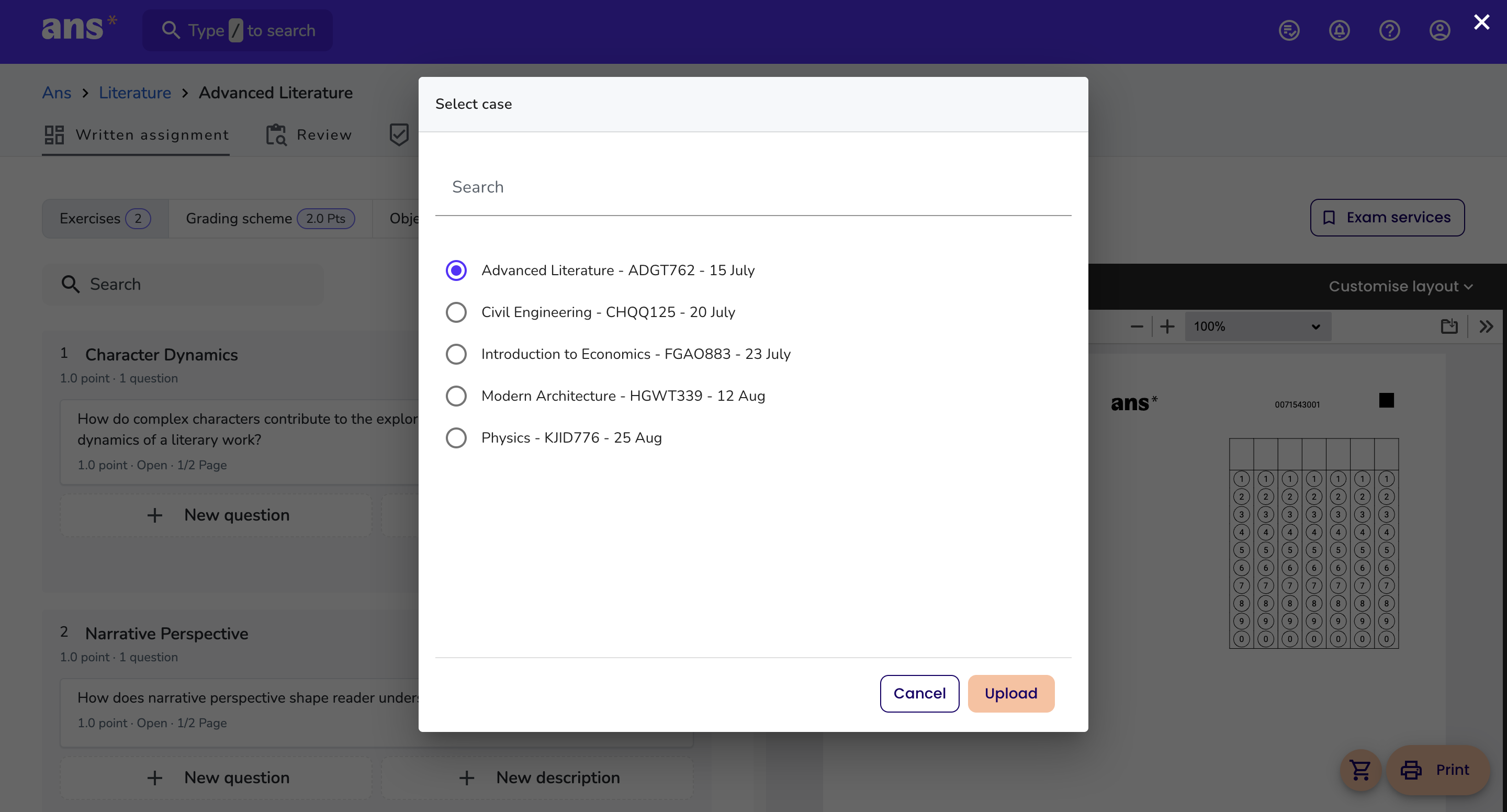This screenshot has width=1507, height=812.
Task: Close the overlay with the X icon
Action: [x=1481, y=22]
